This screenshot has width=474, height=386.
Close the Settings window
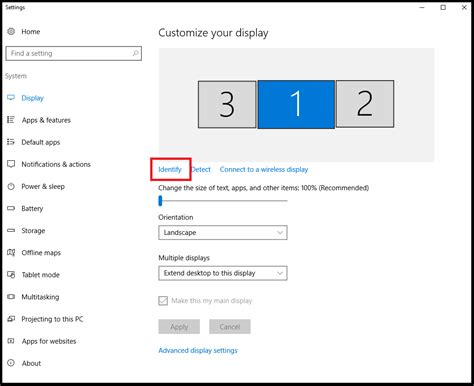464,7
